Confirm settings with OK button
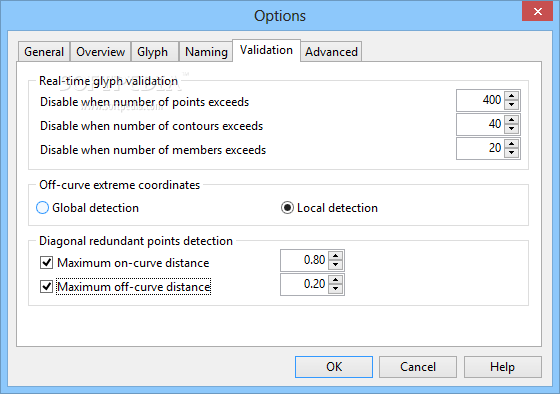 click(x=334, y=367)
